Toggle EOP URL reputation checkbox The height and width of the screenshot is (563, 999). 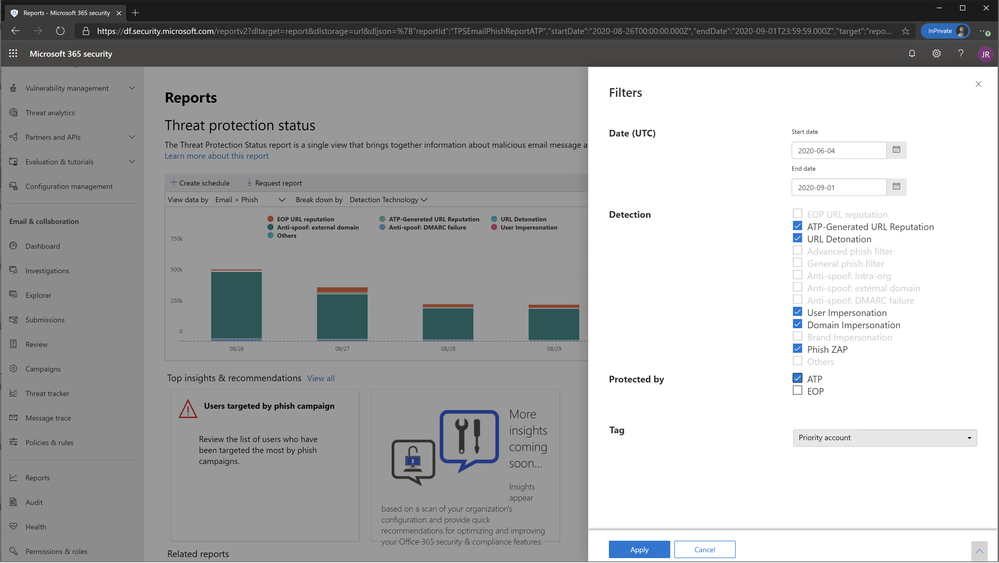pos(797,213)
